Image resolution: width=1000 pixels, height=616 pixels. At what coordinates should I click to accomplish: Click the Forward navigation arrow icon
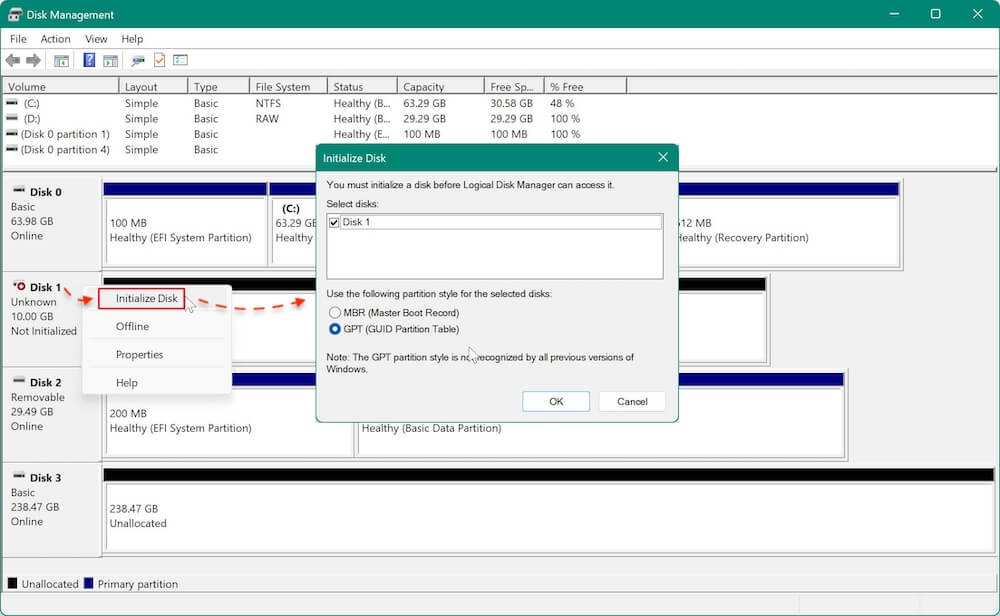(33, 59)
